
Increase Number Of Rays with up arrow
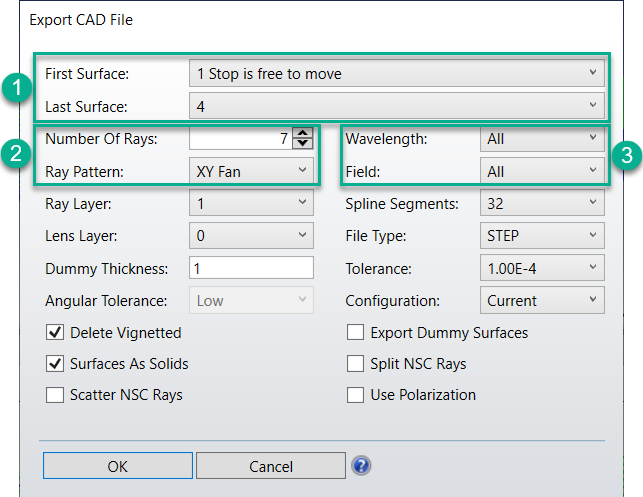click(304, 134)
